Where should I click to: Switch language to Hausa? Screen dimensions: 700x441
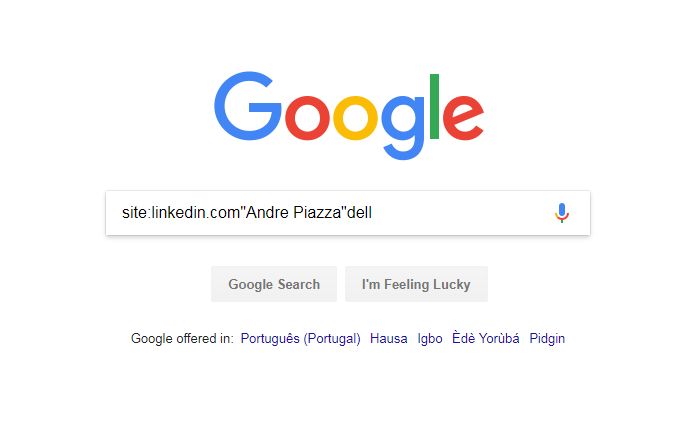(x=388, y=338)
